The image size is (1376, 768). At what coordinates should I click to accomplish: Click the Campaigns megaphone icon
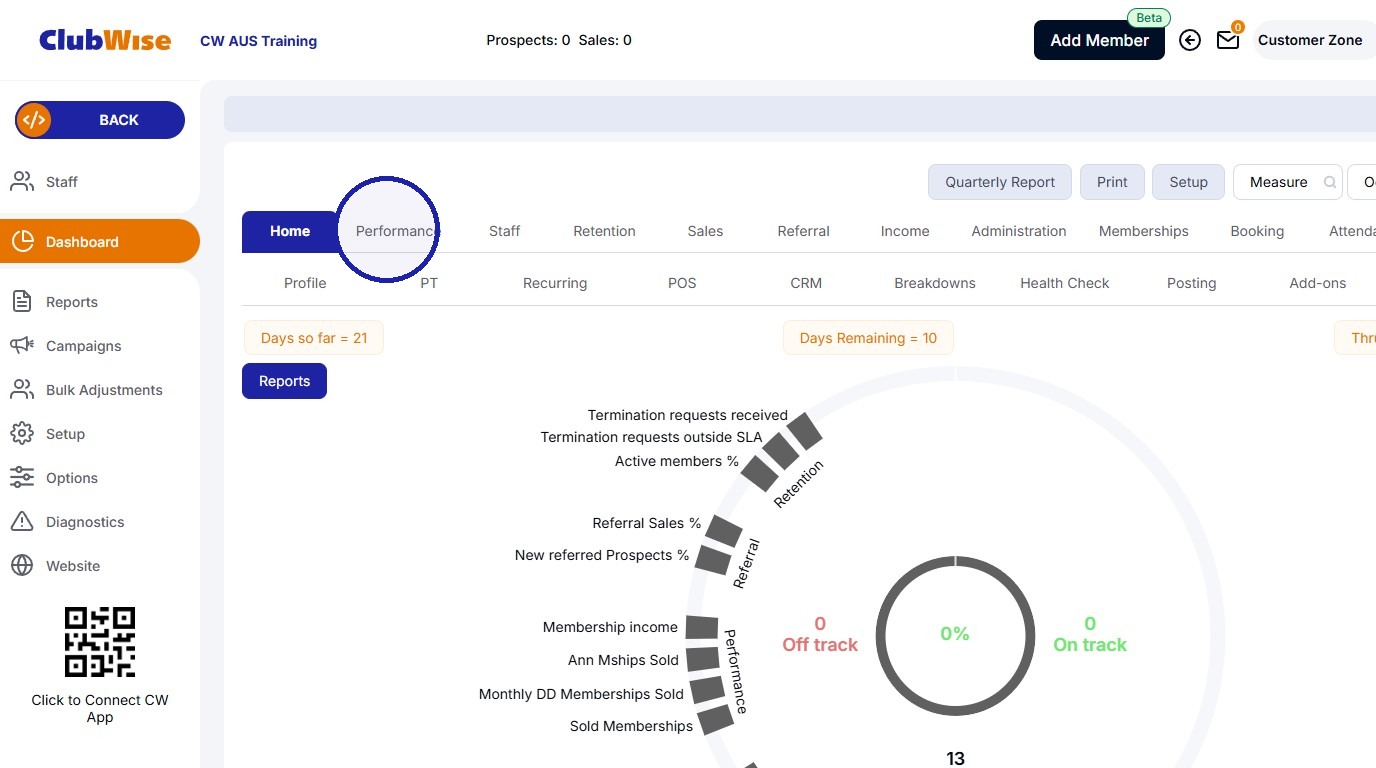[22, 345]
